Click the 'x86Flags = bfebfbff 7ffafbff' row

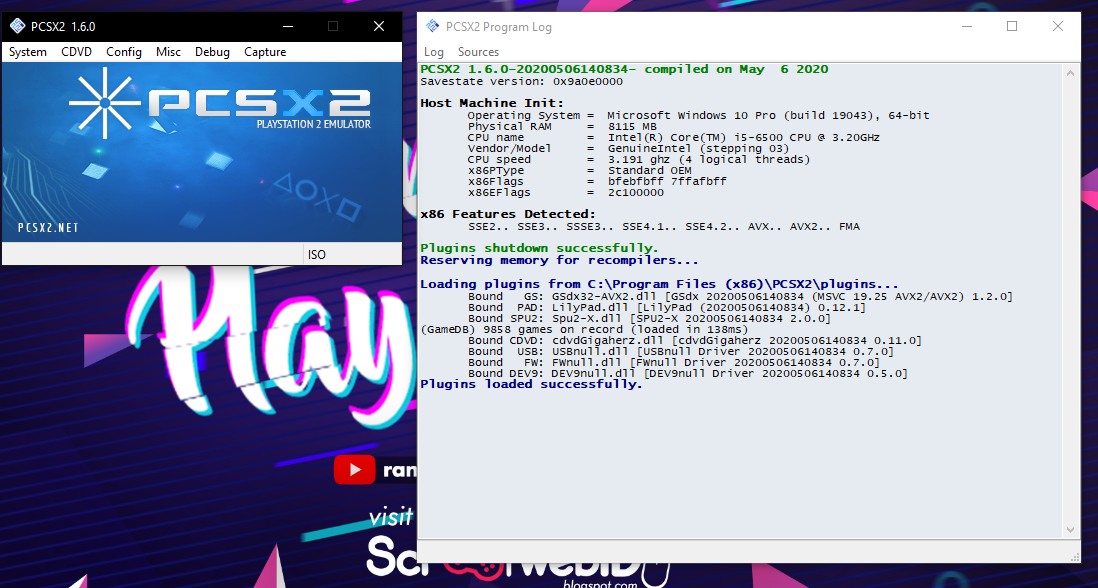pos(597,181)
